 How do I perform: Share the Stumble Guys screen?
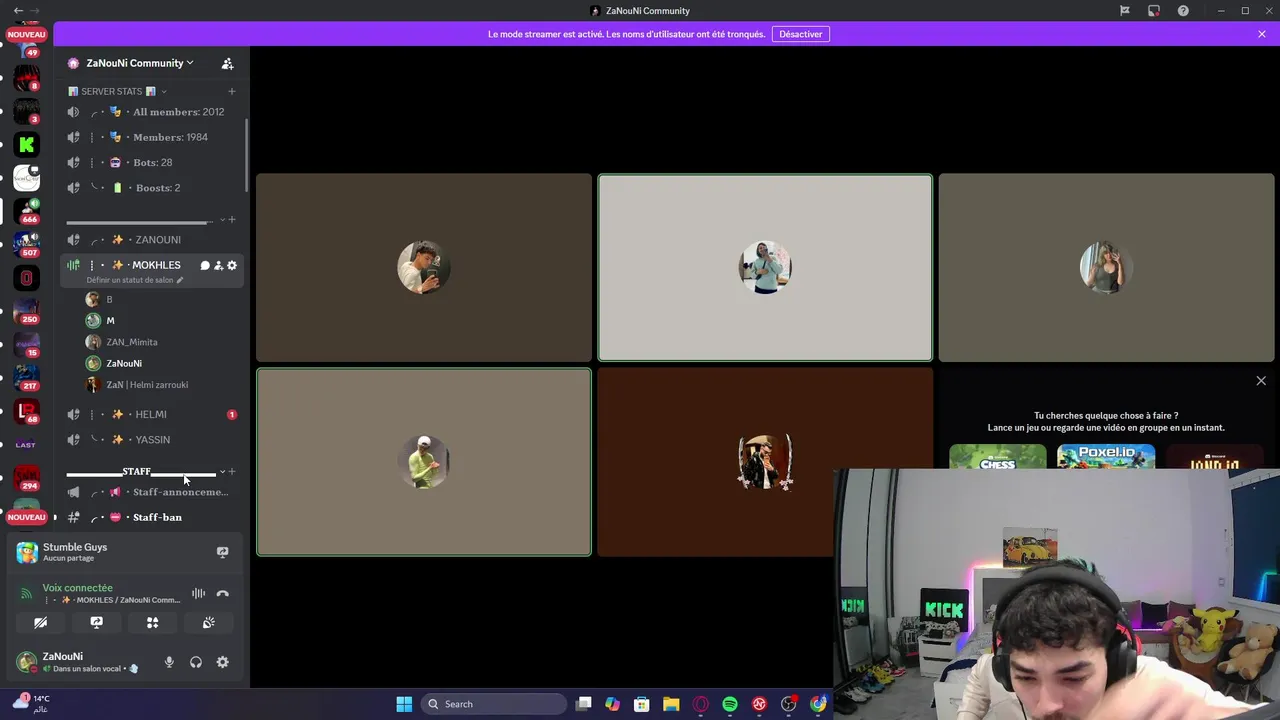coord(222,552)
